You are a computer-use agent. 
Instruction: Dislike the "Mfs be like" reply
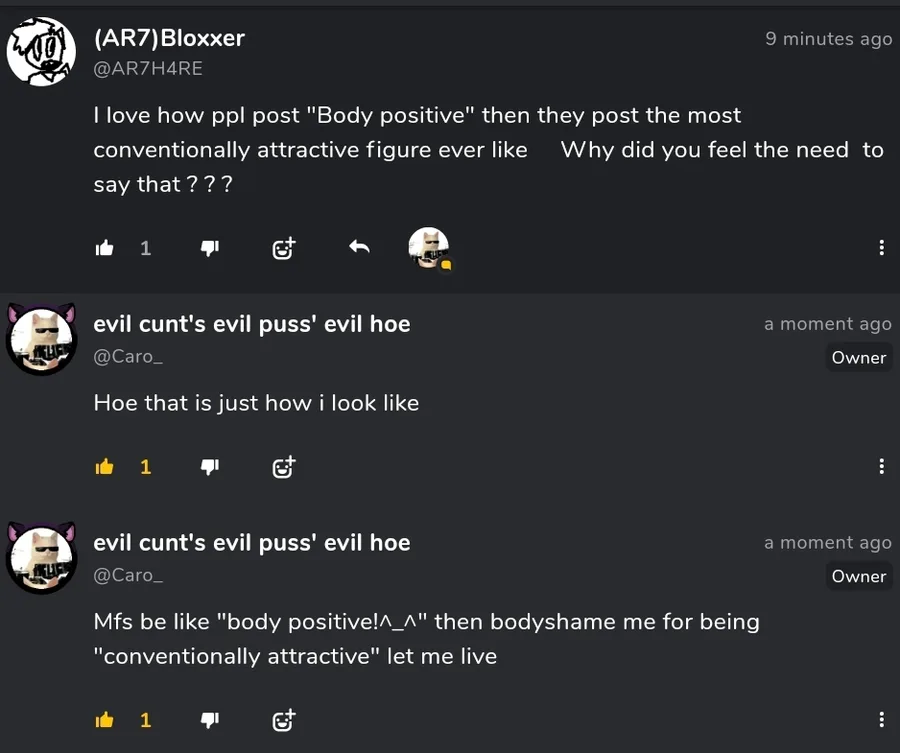tap(210, 720)
